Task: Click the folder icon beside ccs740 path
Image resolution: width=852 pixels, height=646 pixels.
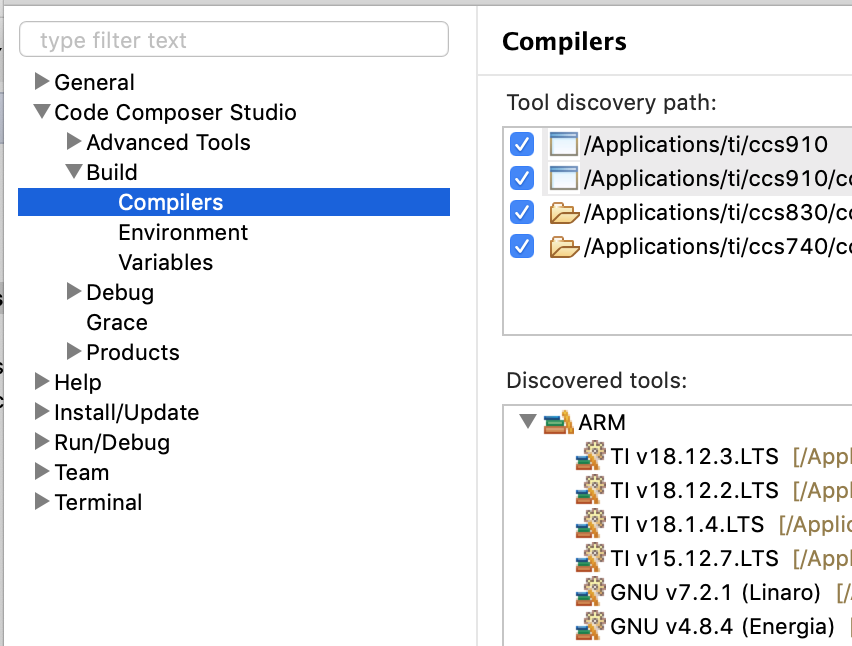Action: click(564, 247)
